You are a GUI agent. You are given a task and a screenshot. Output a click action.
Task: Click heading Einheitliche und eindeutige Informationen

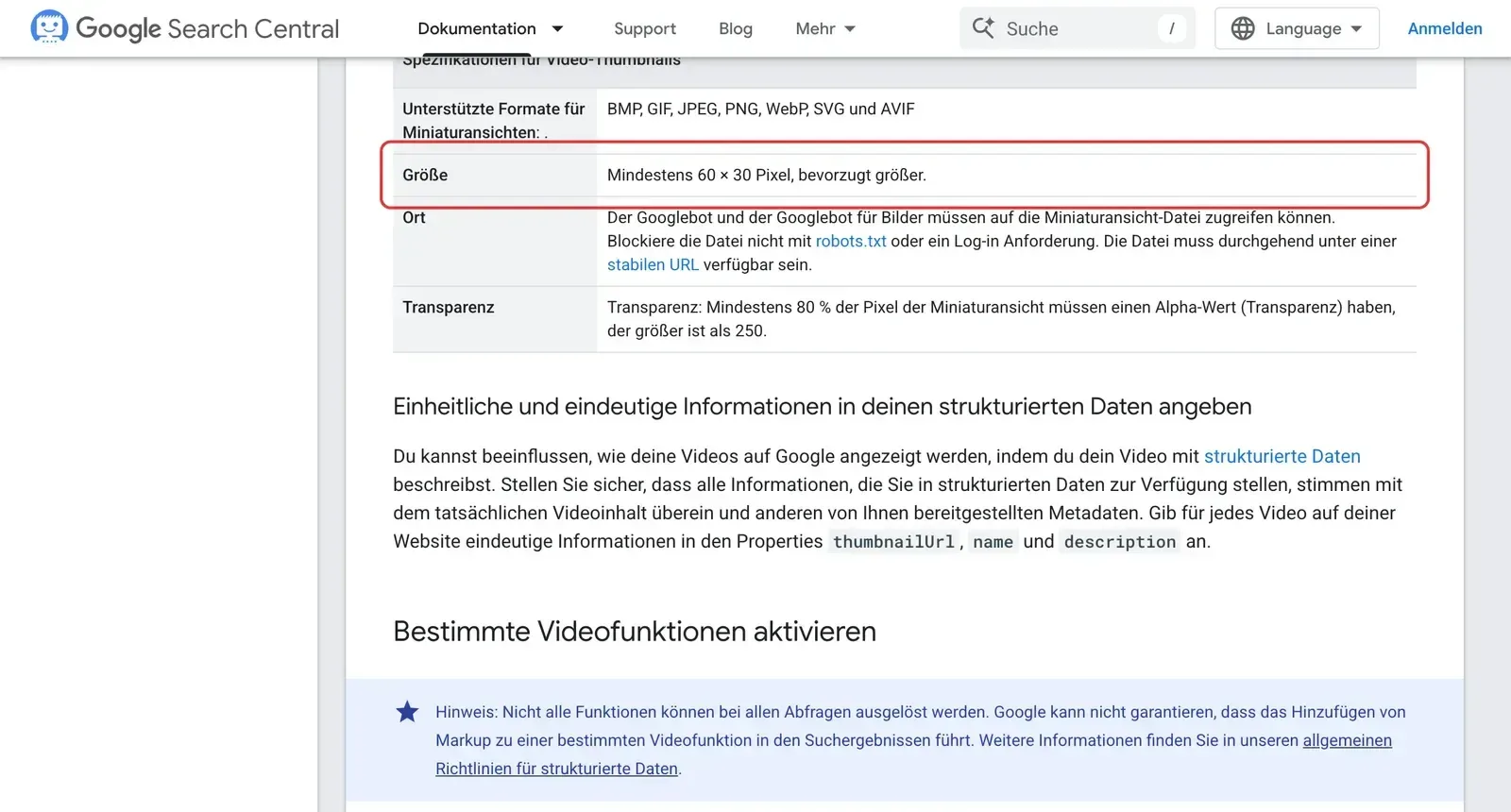823,406
